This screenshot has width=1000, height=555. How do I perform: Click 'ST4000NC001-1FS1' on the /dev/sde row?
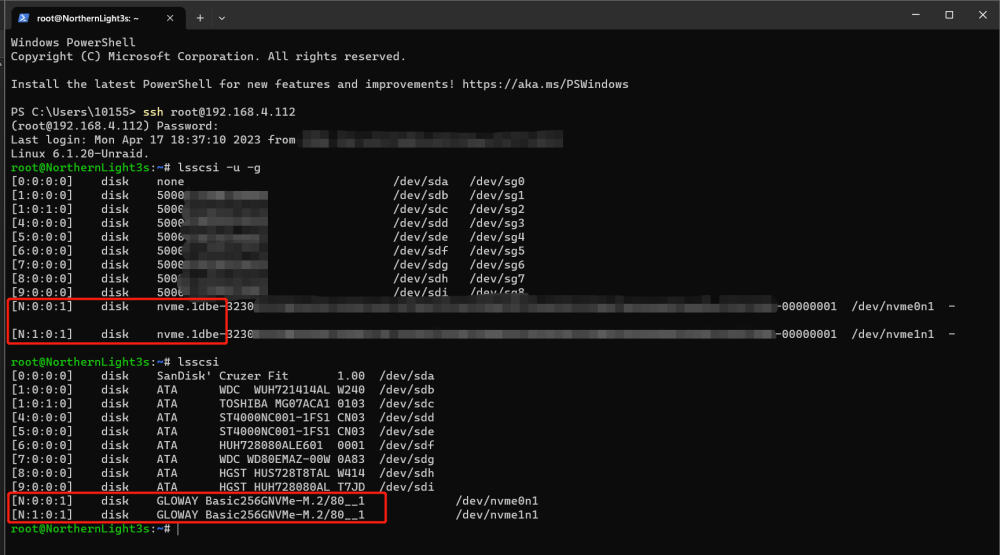coord(274,432)
